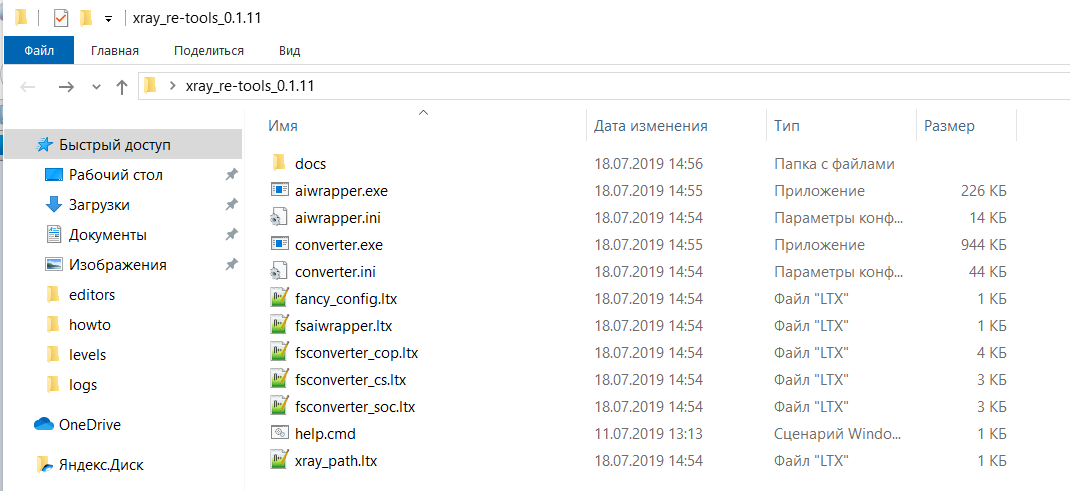
Task: Click the 226 КБ size cell
Action: pyautogui.click(x=983, y=191)
